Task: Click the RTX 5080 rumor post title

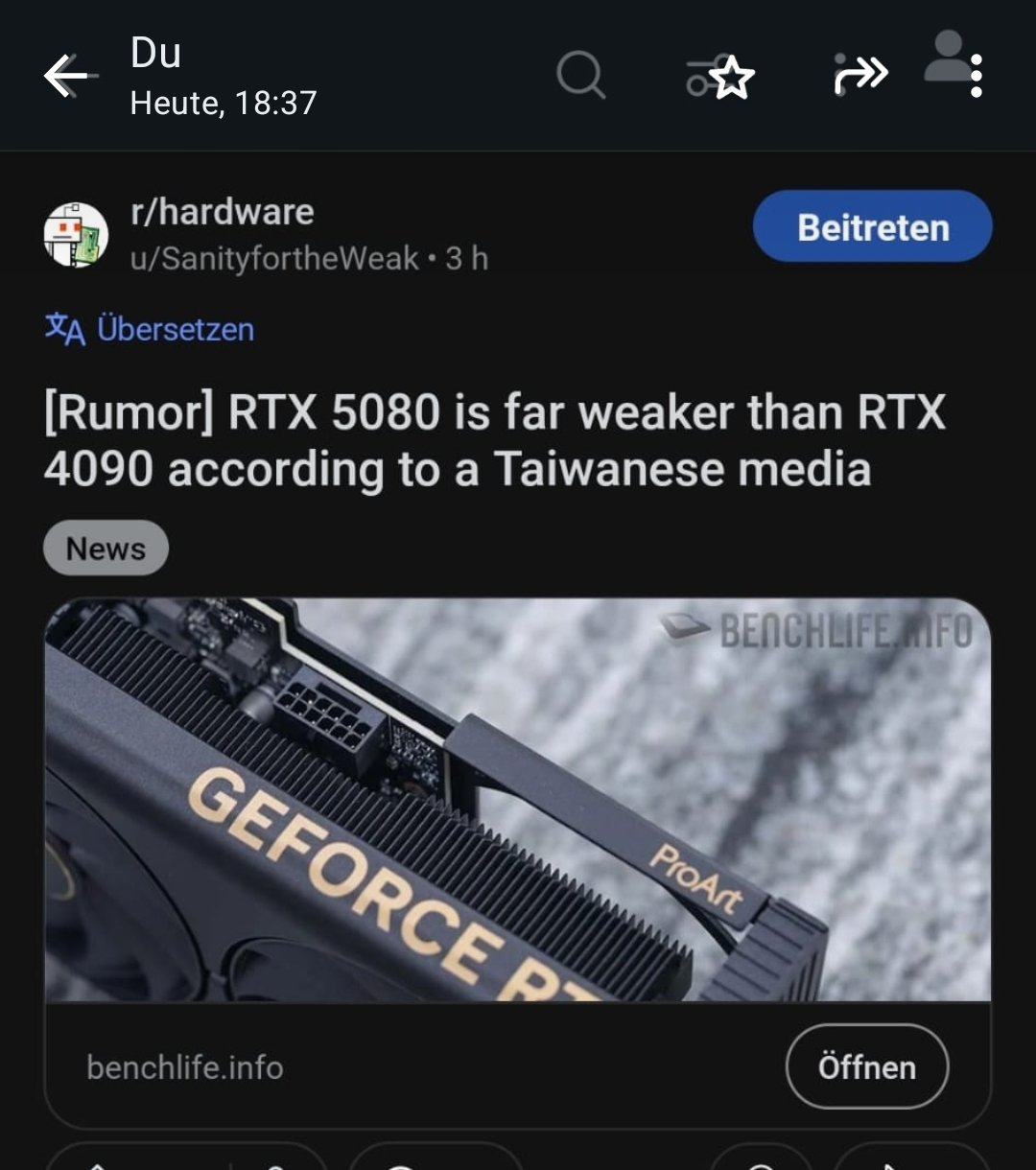Action: point(494,441)
